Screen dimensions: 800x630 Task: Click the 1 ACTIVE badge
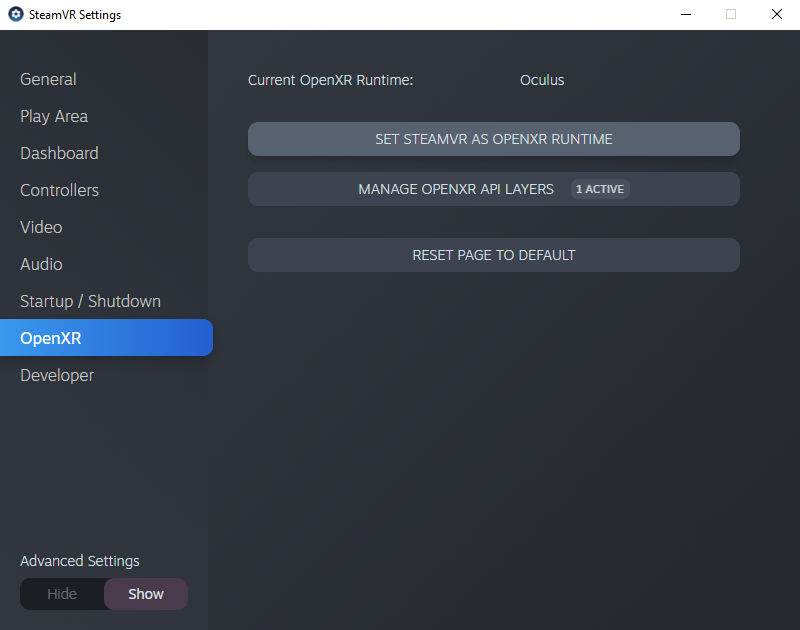pyautogui.click(x=600, y=189)
